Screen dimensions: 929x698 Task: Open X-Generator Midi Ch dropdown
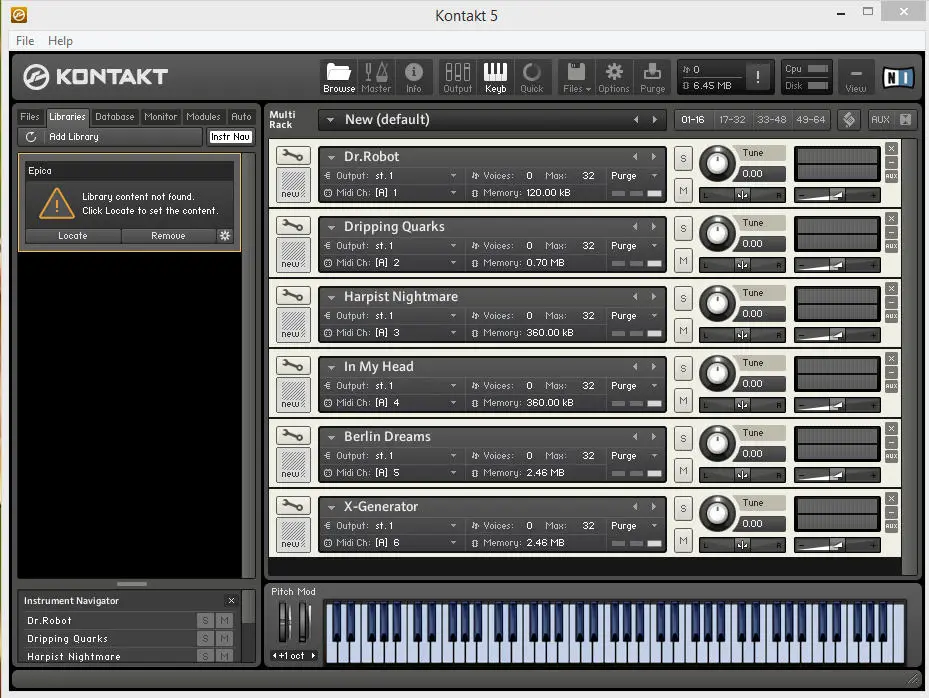click(x=453, y=543)
